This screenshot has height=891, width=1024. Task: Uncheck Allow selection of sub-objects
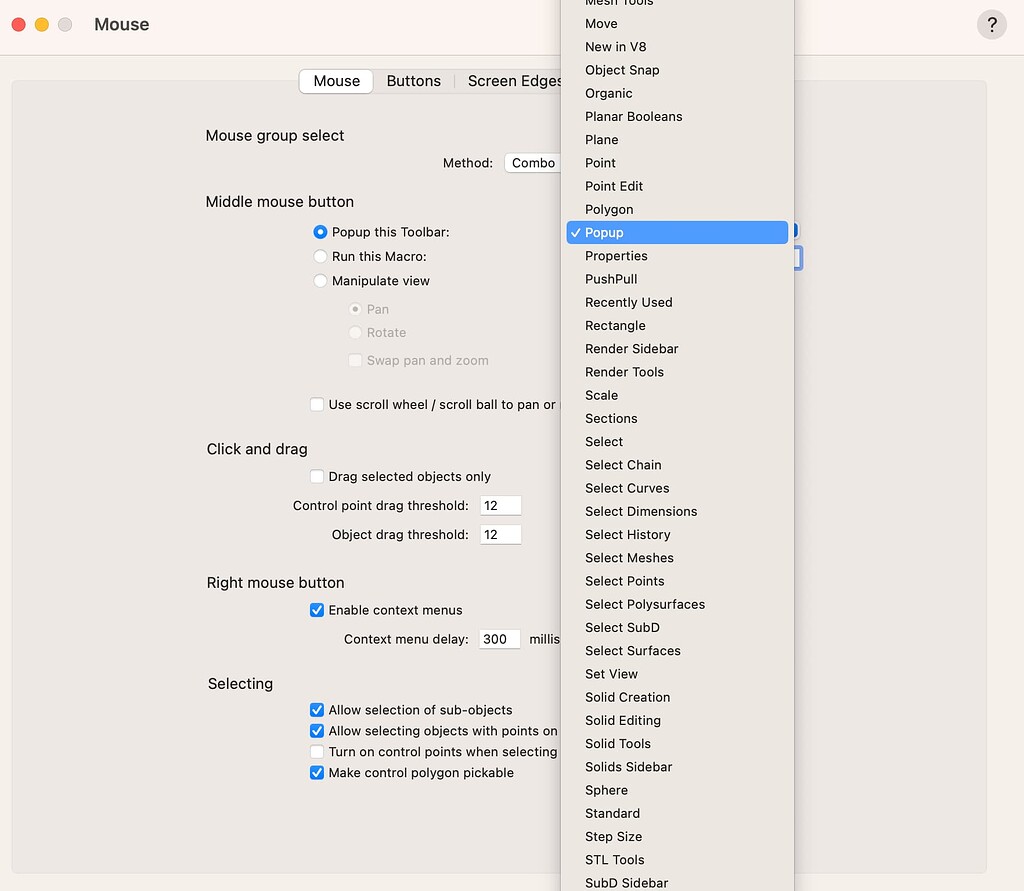[x=316, y=710]
